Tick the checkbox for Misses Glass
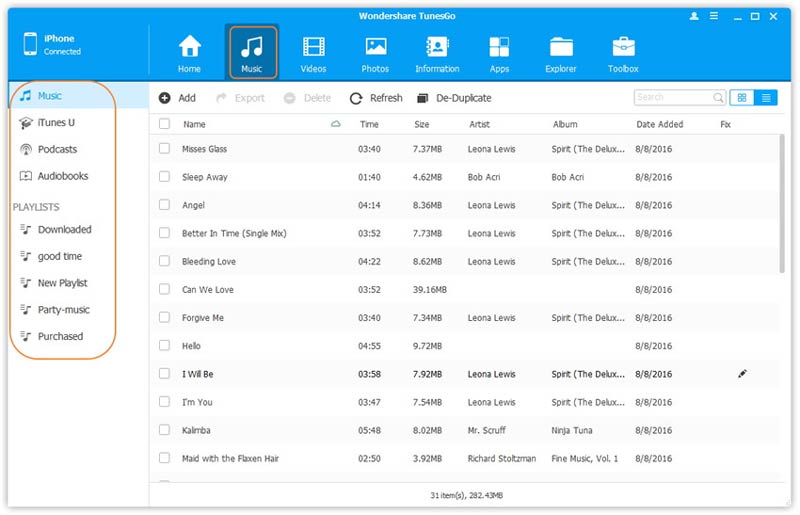Viewport: 800px width, 515px height. click(165, 149)
